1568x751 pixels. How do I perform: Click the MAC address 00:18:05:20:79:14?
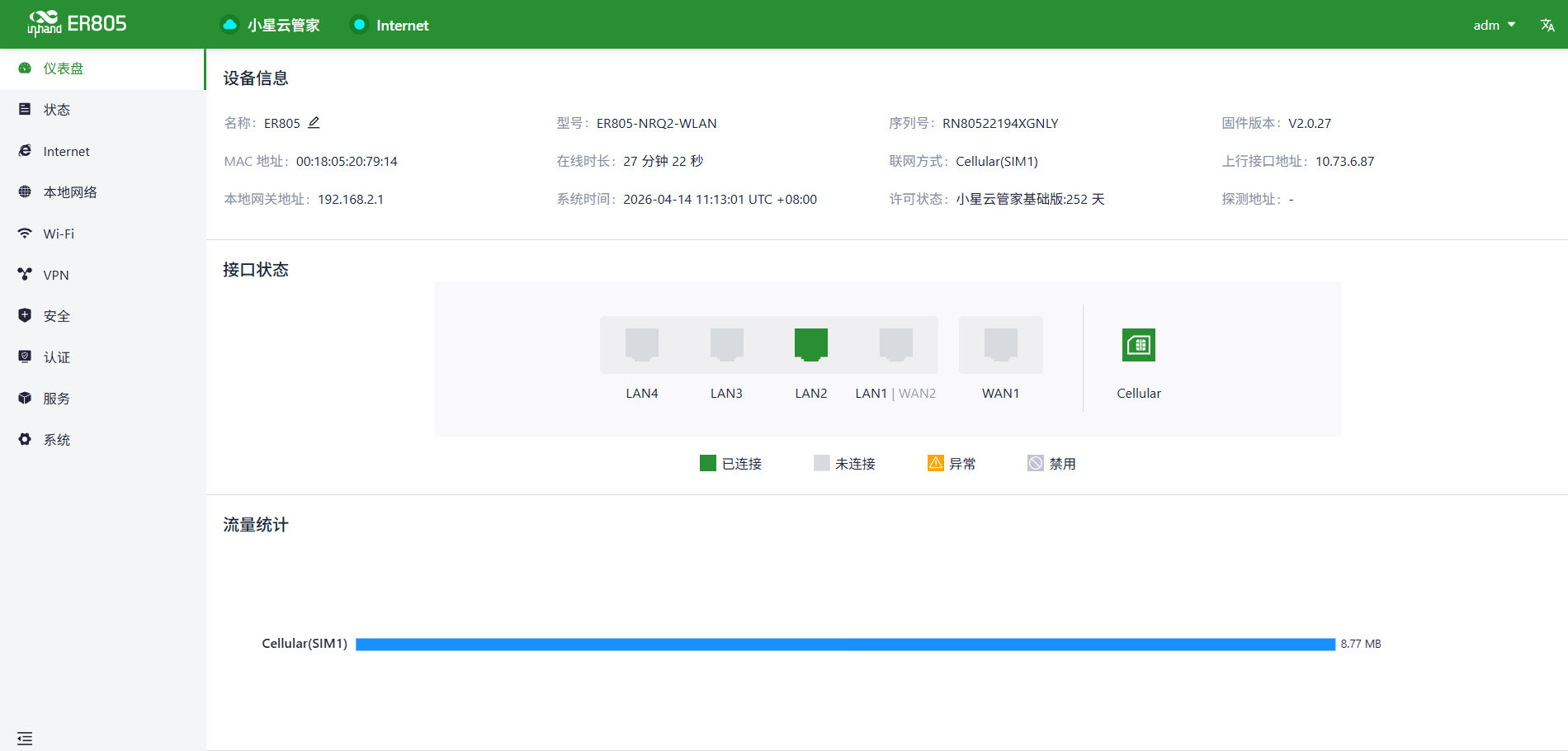(347, 162)
